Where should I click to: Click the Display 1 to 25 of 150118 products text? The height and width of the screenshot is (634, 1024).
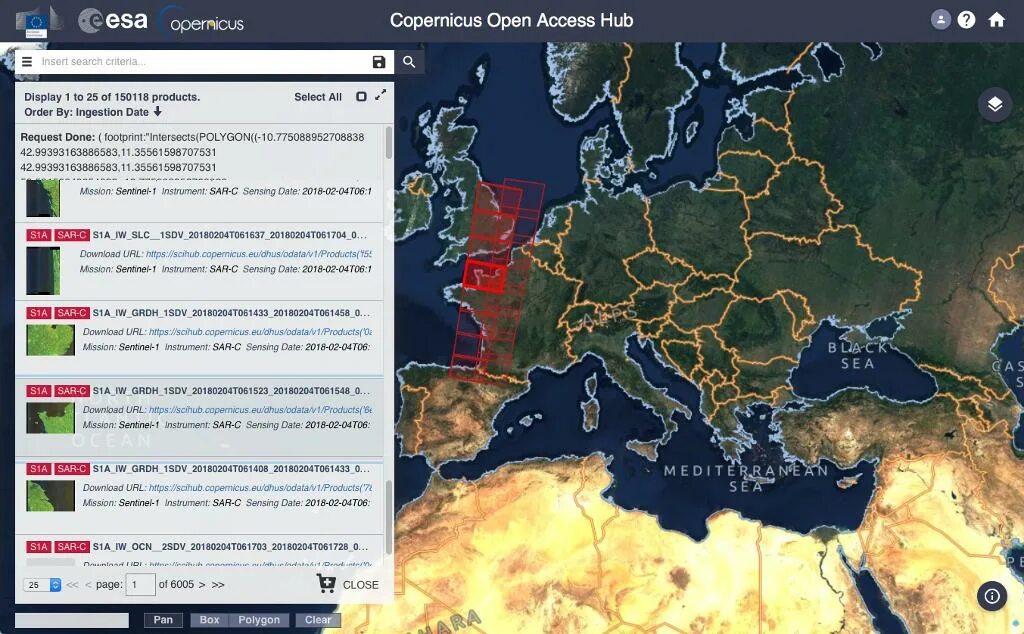(x=112, y=97)
